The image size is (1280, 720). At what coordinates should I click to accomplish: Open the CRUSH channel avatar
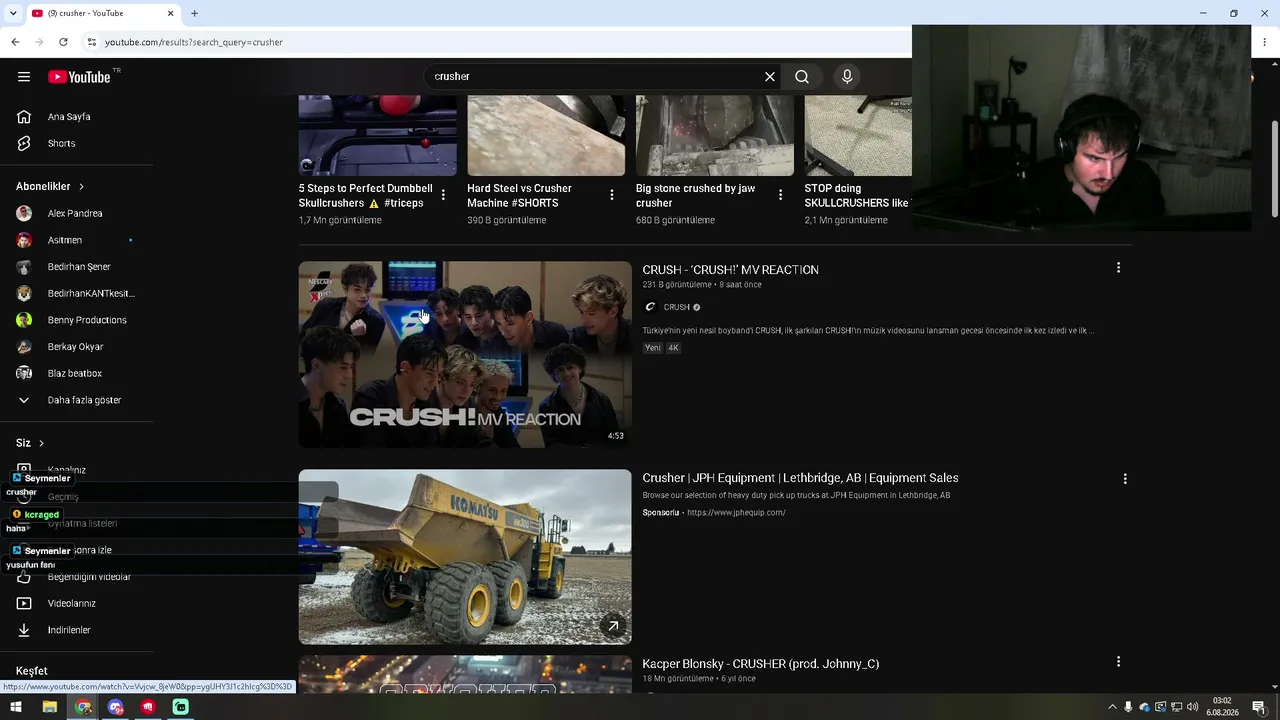tap(650, 307)
